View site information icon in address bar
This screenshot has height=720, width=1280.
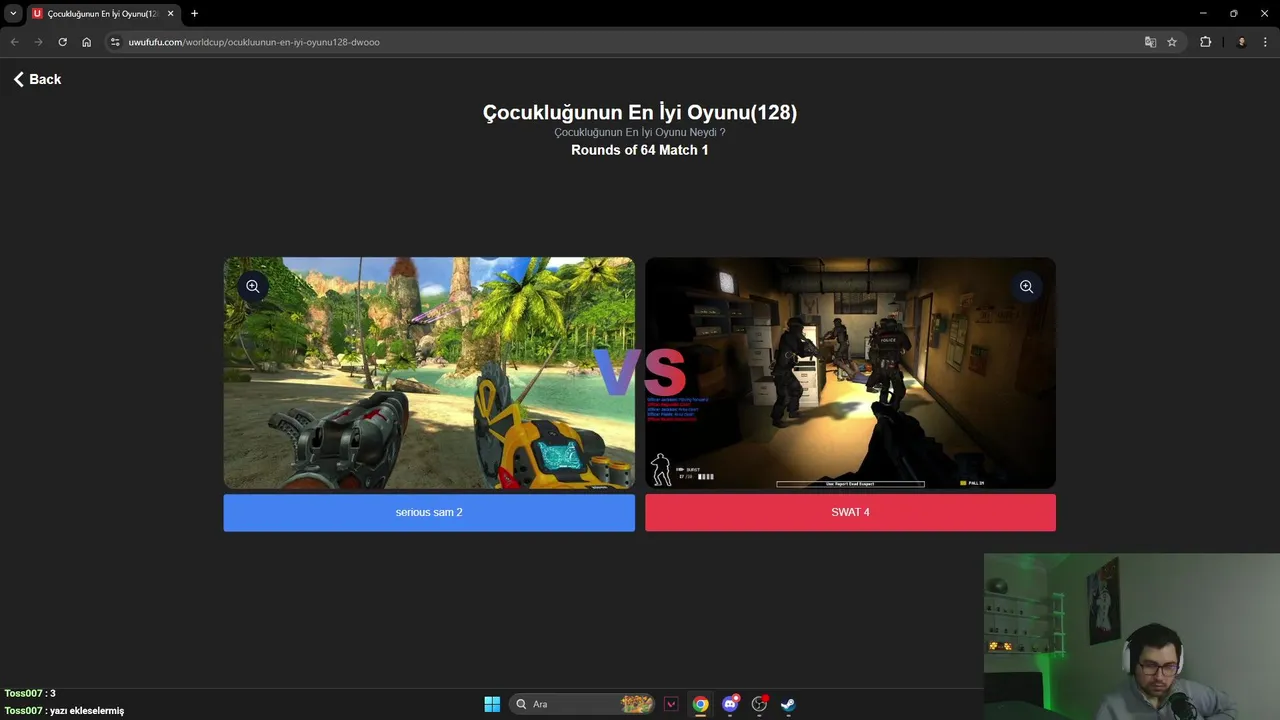tap(115, 42)
